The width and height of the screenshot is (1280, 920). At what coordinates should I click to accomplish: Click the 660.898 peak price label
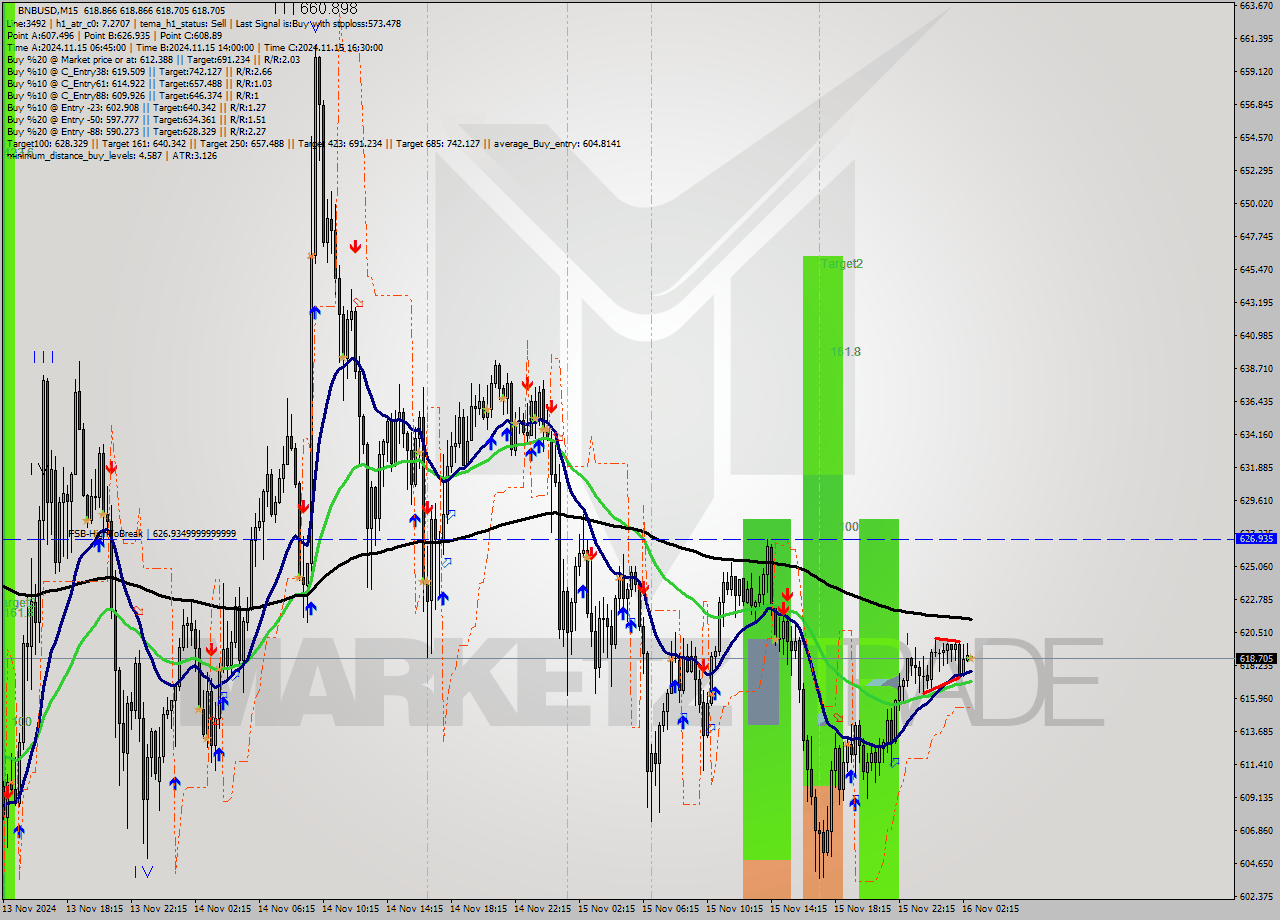click(x=328, y=8)
